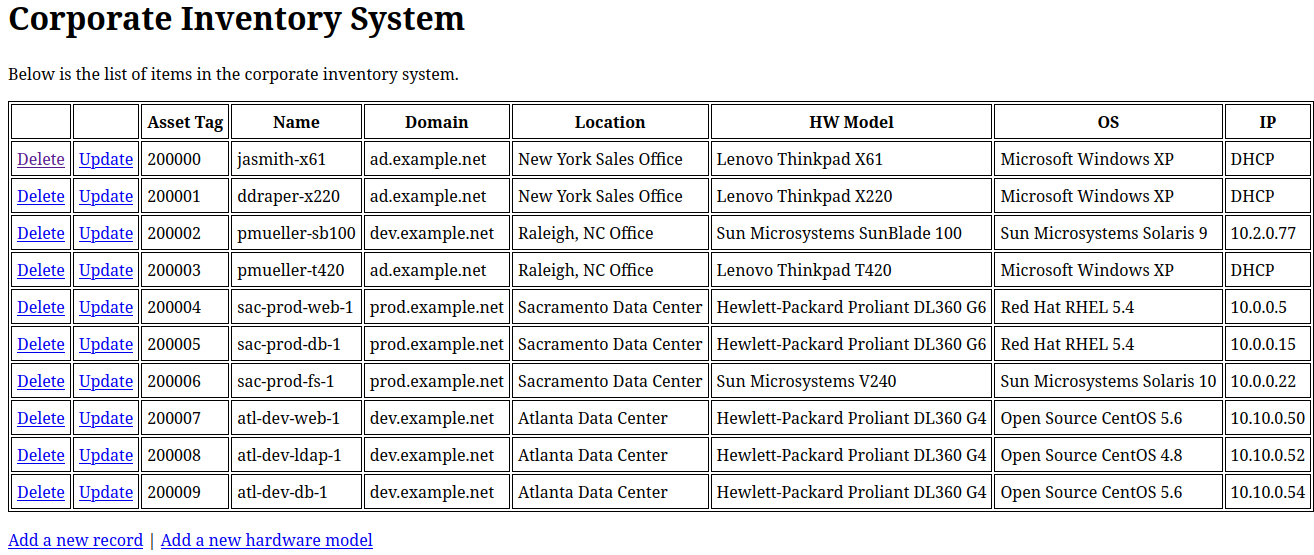
Task: Delete the pmueller-sb100 record
Action: click(41, 233)
